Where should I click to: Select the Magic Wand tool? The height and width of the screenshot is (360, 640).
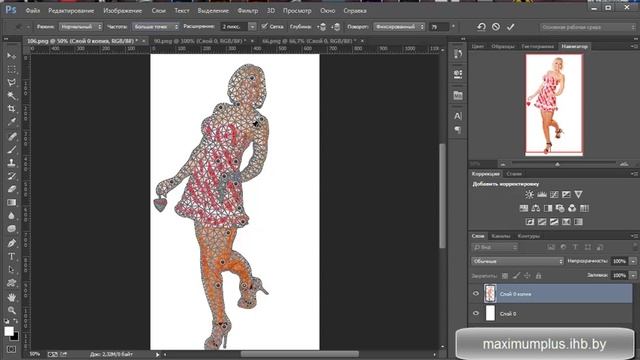11,96
